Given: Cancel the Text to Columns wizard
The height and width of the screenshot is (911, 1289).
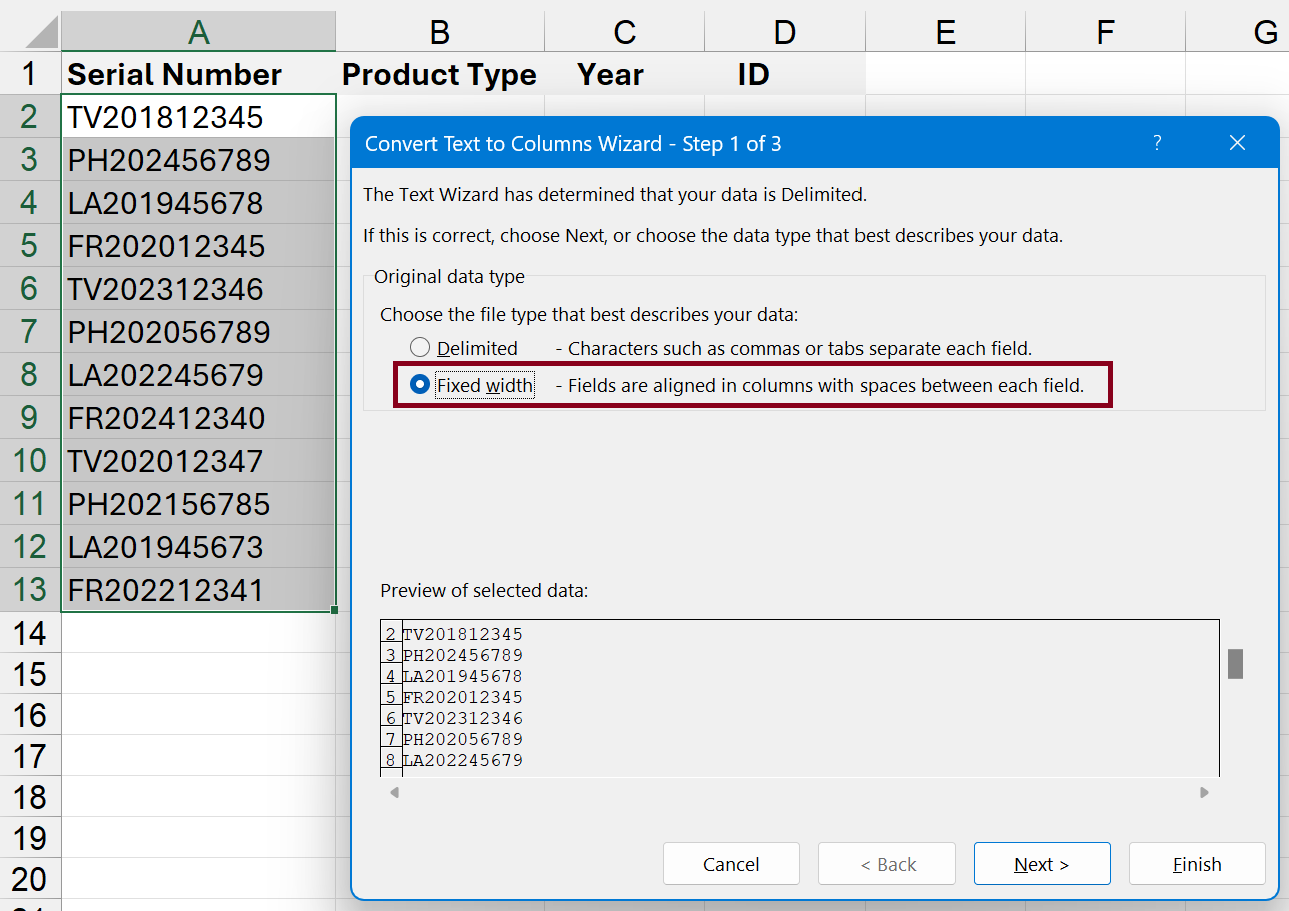Looking at the screenshot, I should [731, 863].
